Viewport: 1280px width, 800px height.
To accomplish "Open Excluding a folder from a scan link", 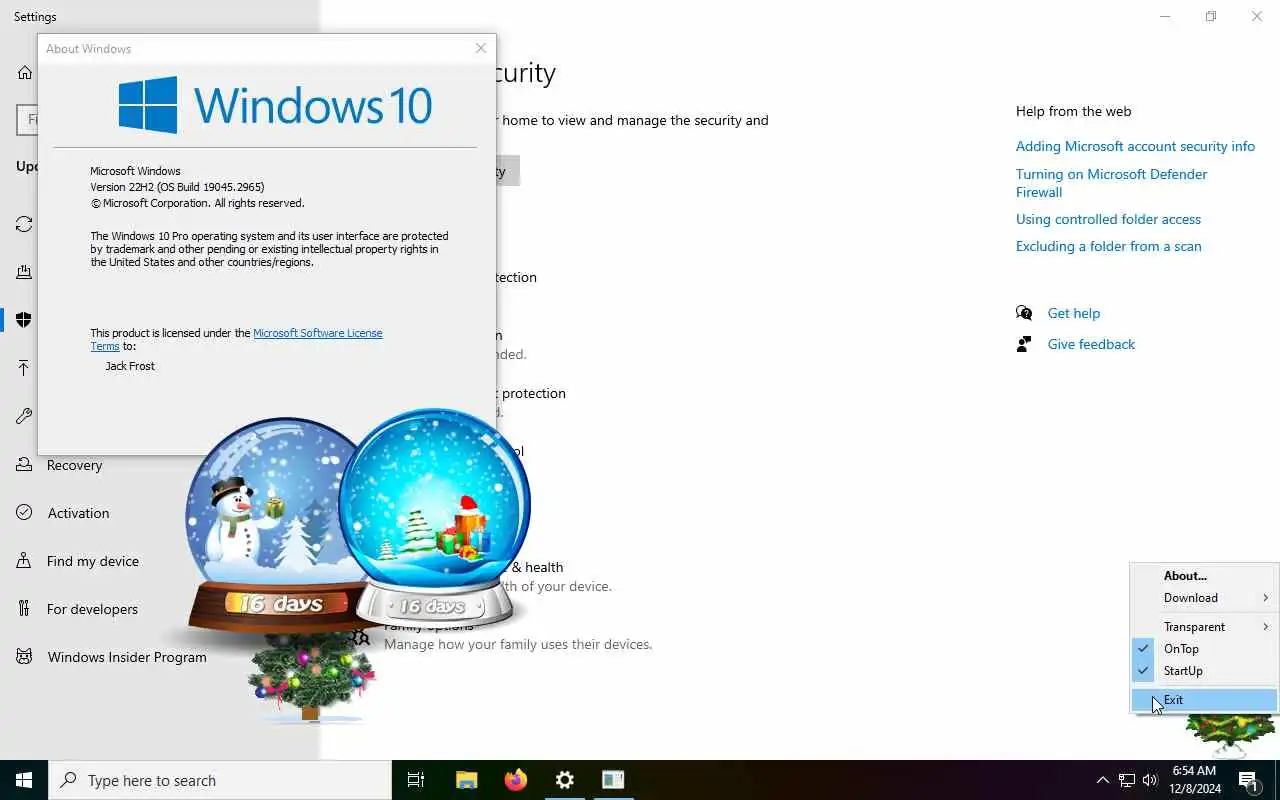I will click(x=1108, y=246).
